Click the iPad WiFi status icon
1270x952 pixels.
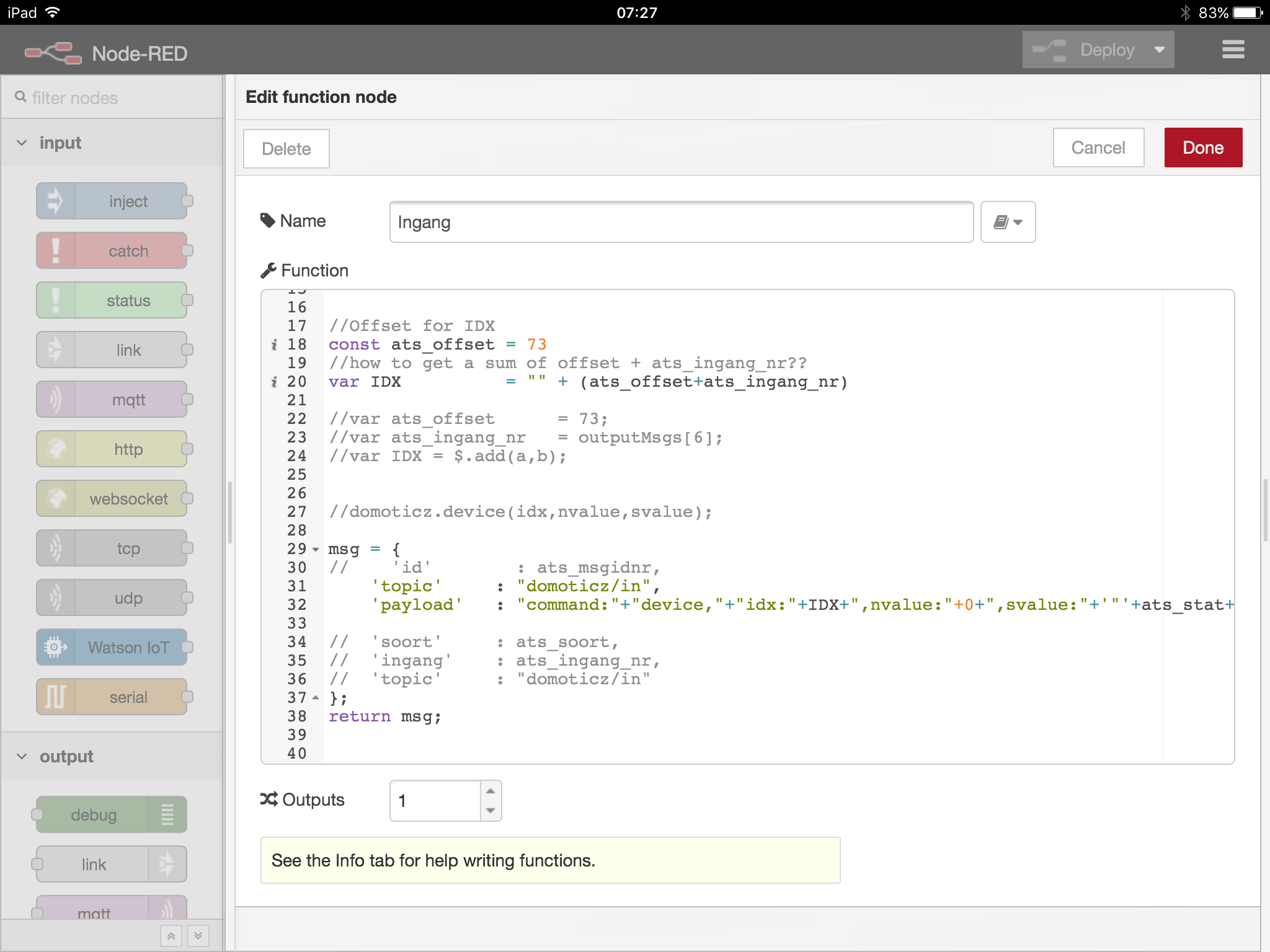point(53,12)
